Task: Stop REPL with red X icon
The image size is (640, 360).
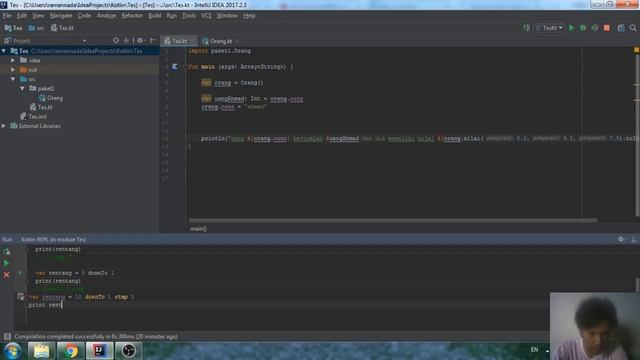Action: coord(6,275)
